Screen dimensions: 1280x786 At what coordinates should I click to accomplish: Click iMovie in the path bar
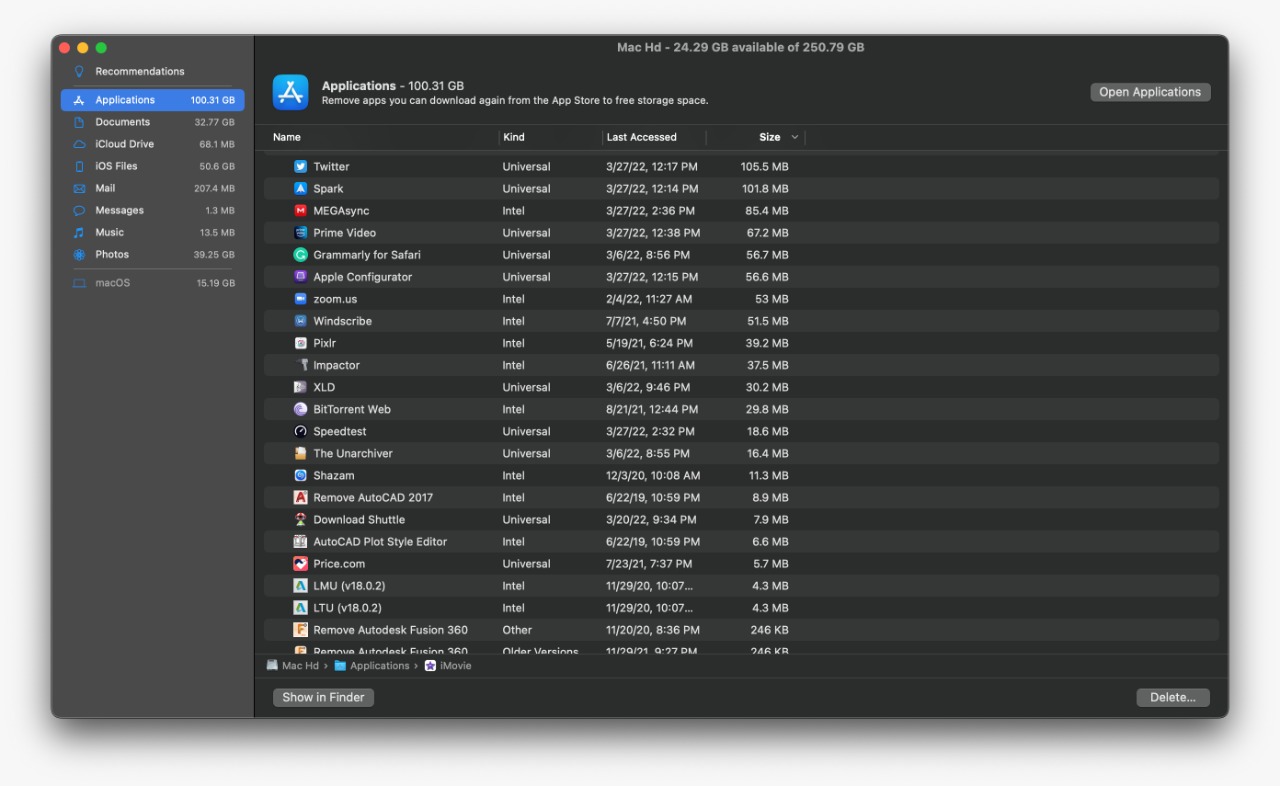tap(447, 666)
